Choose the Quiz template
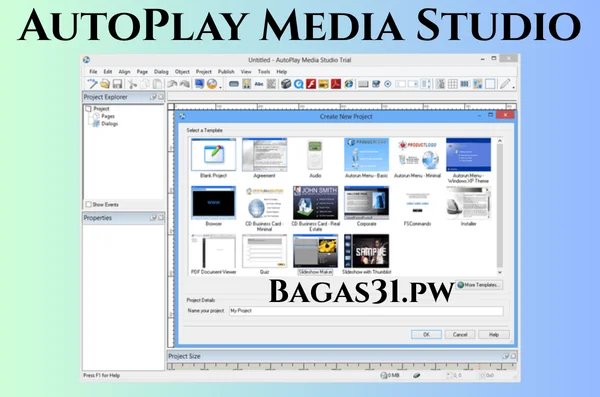 pos(264,254)
